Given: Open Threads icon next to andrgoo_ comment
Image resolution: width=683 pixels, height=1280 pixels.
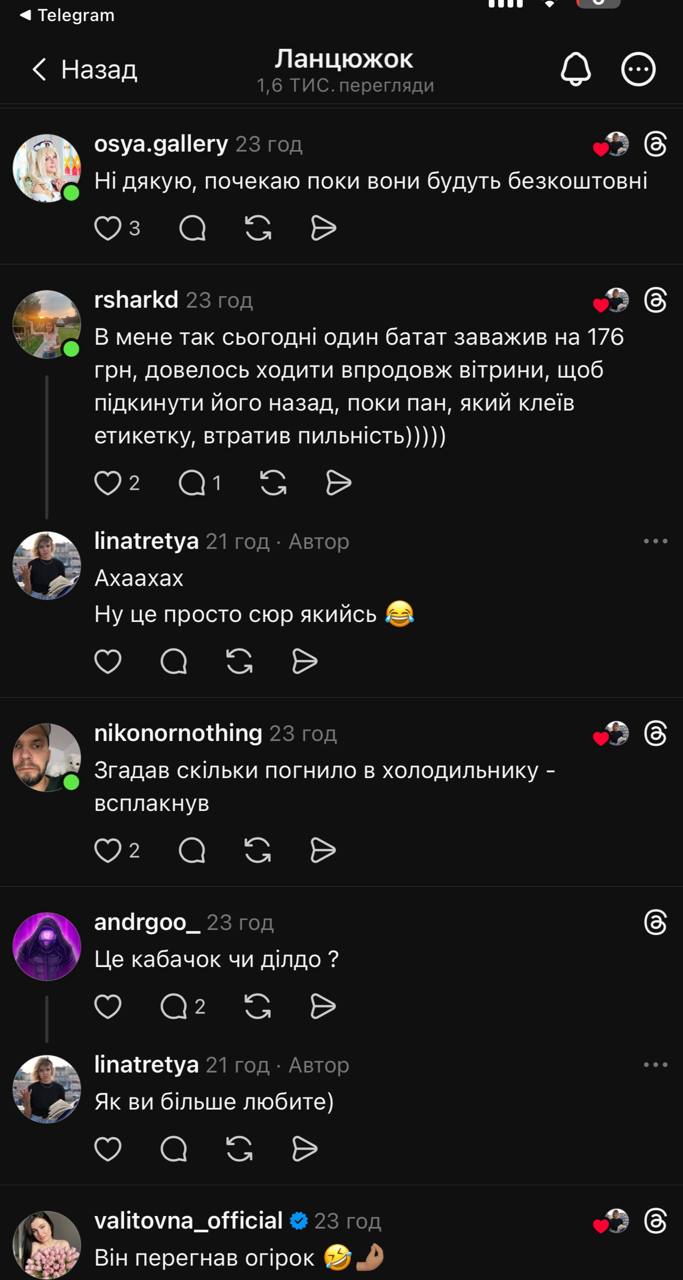Looking at the screenshot, I should pos(655,923).
